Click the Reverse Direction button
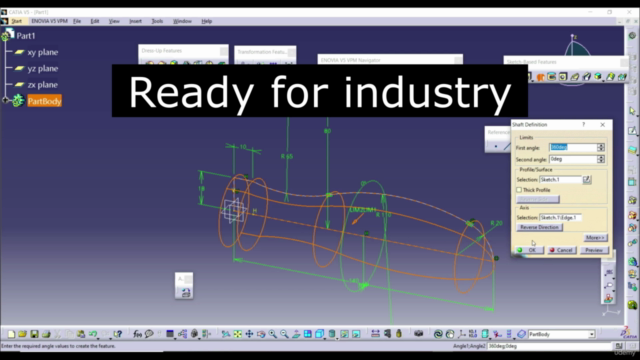The width and height of the screenshot is (640, 360). click(x=539, y=227)
